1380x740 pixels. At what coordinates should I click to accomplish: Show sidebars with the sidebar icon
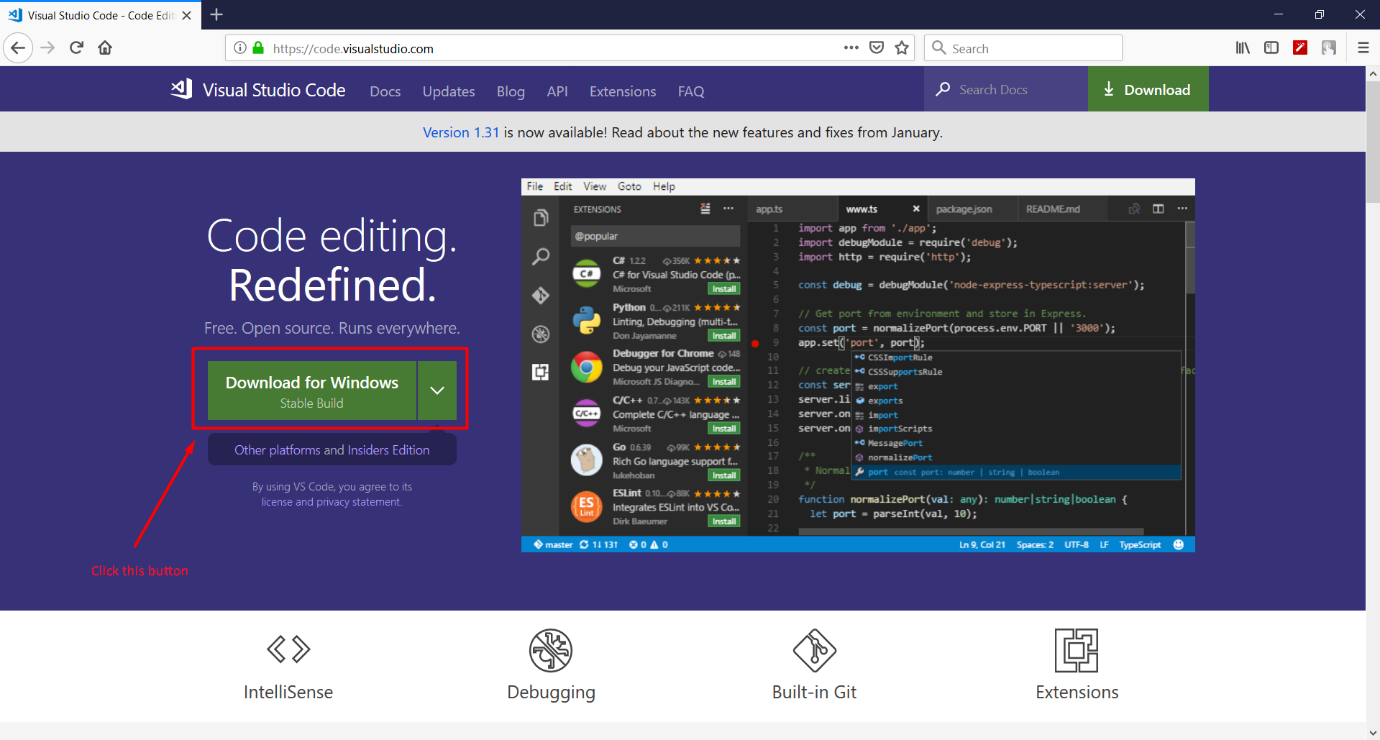click(x=1271, y=48)
